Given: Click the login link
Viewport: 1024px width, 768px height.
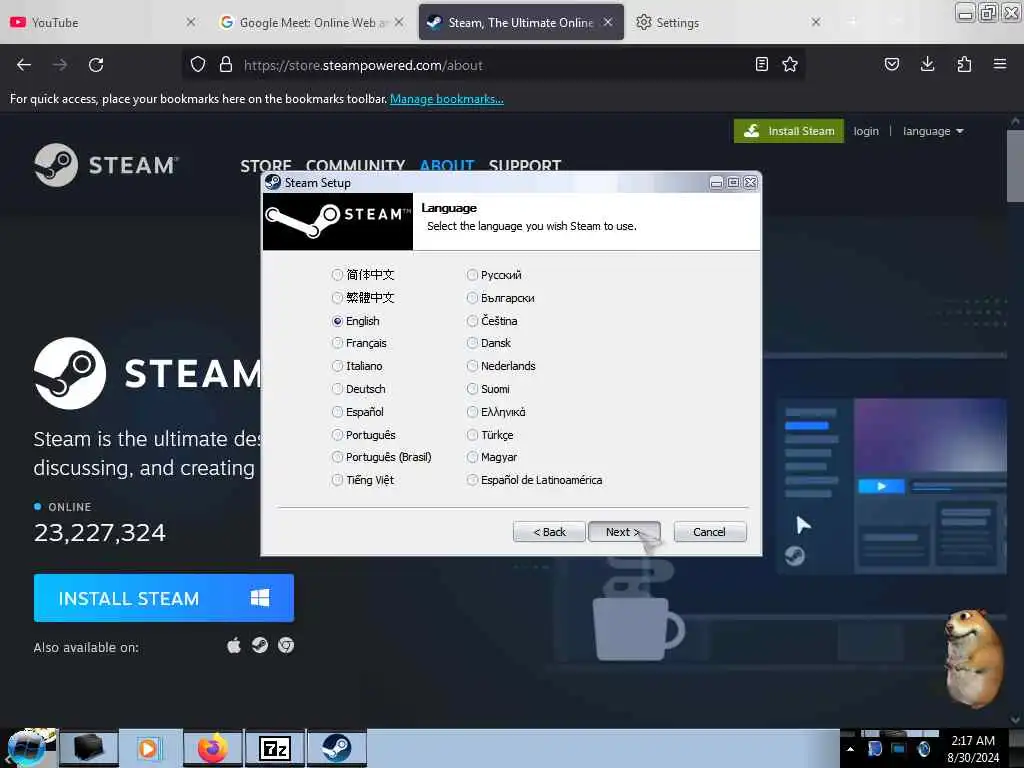Looking at the screenshot, I should [x=866, y=131].
